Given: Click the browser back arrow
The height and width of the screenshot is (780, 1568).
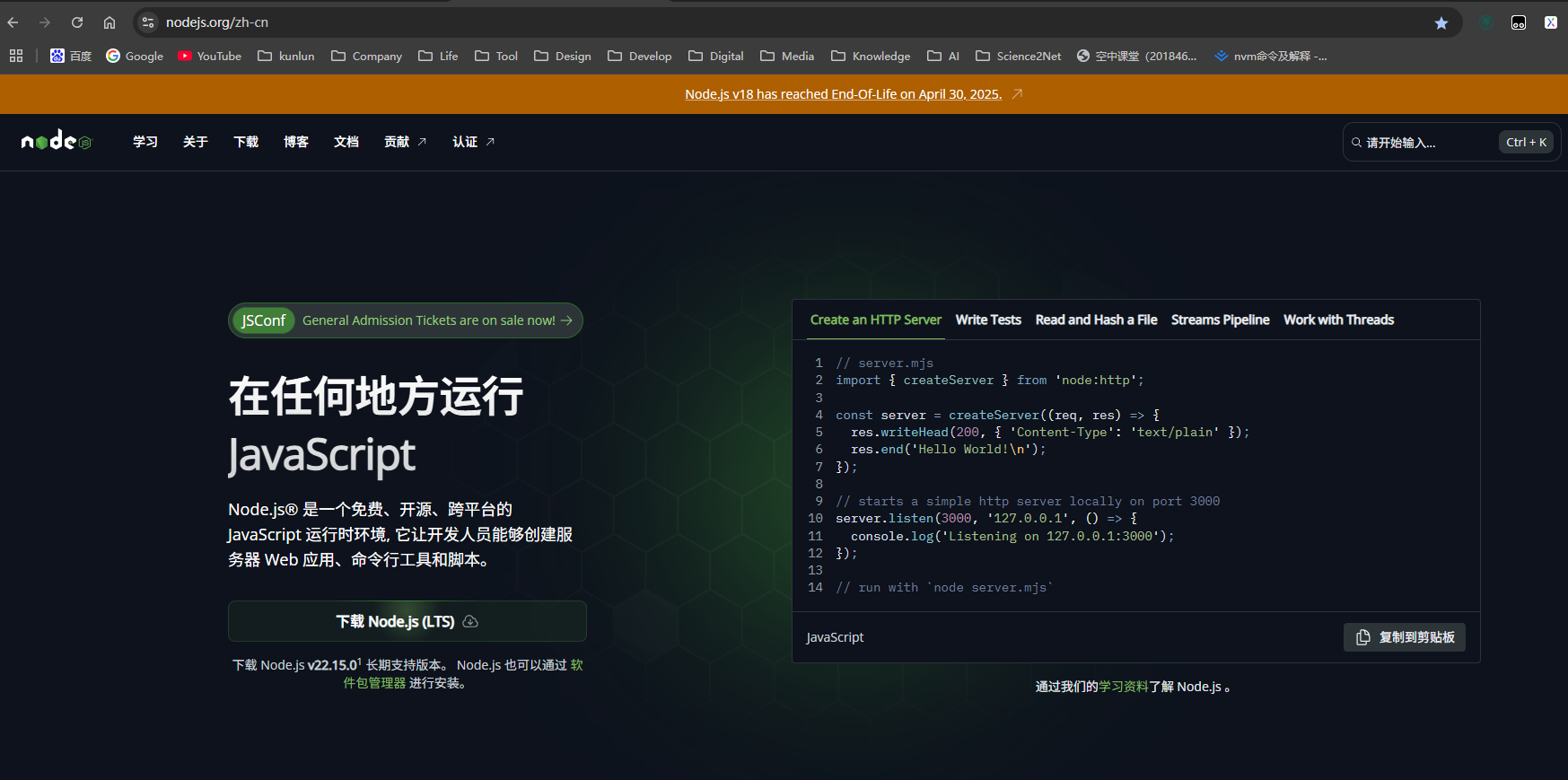Looking at the screenshot, I should pos(13,22).
